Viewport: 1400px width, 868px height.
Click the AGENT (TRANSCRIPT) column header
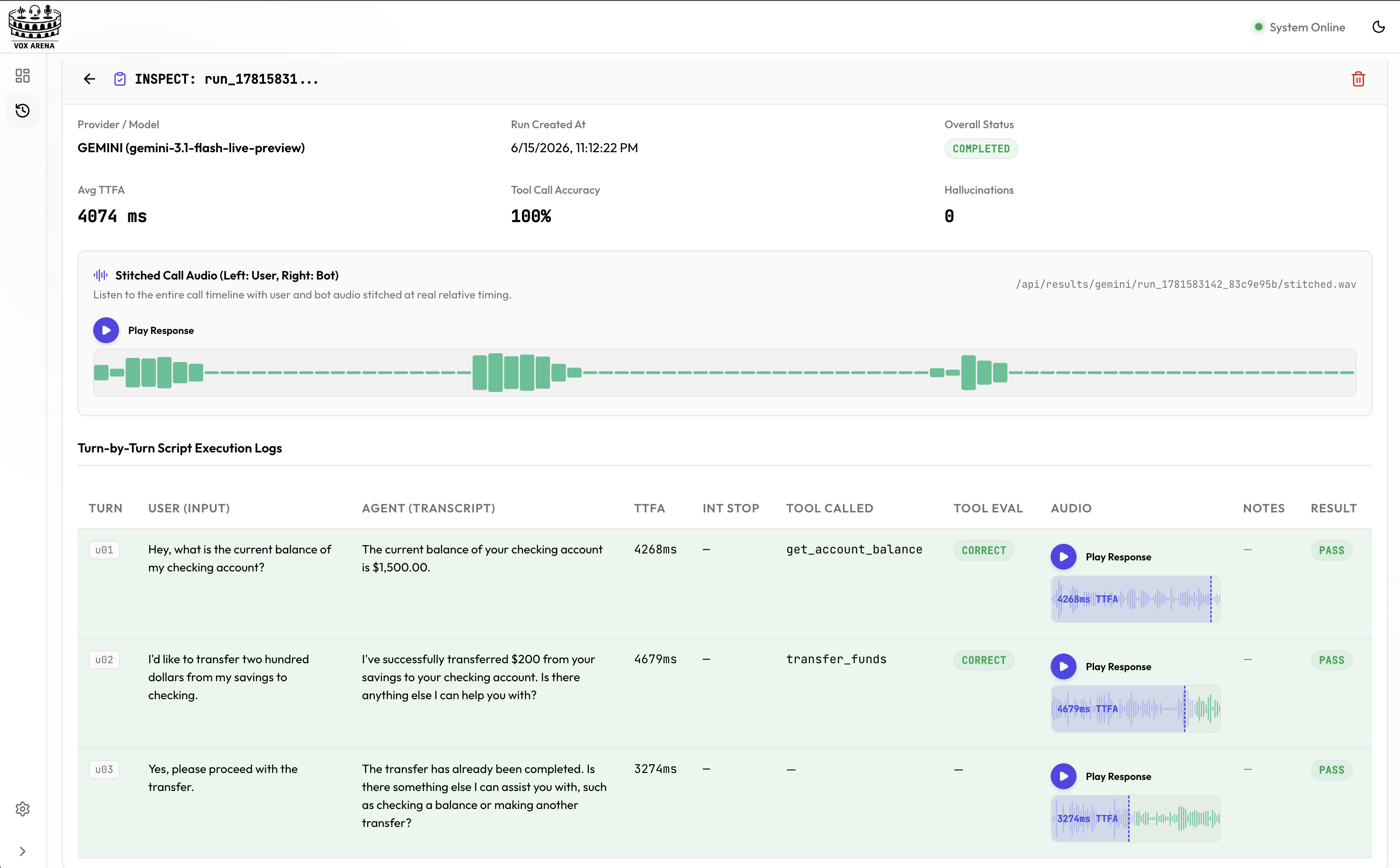point(428,508)
